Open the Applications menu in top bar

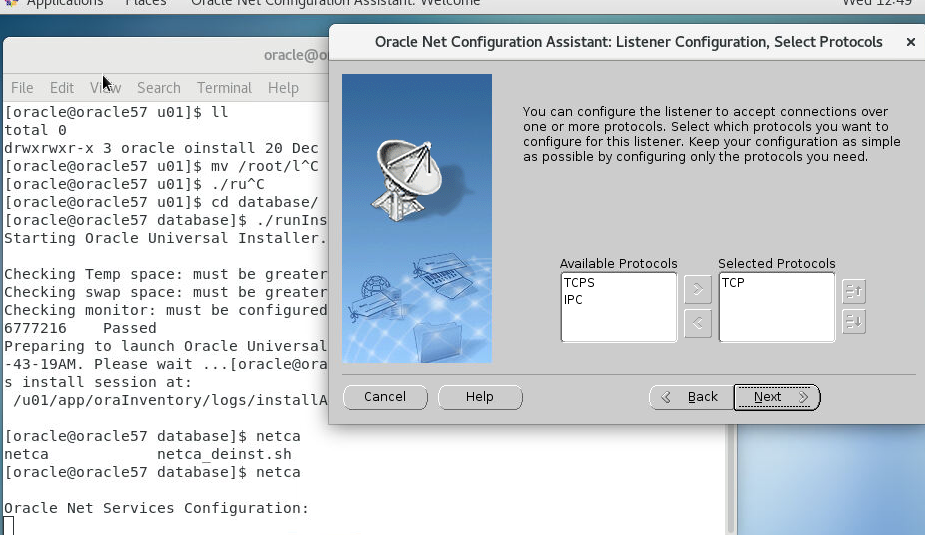(x=64, y=4)
